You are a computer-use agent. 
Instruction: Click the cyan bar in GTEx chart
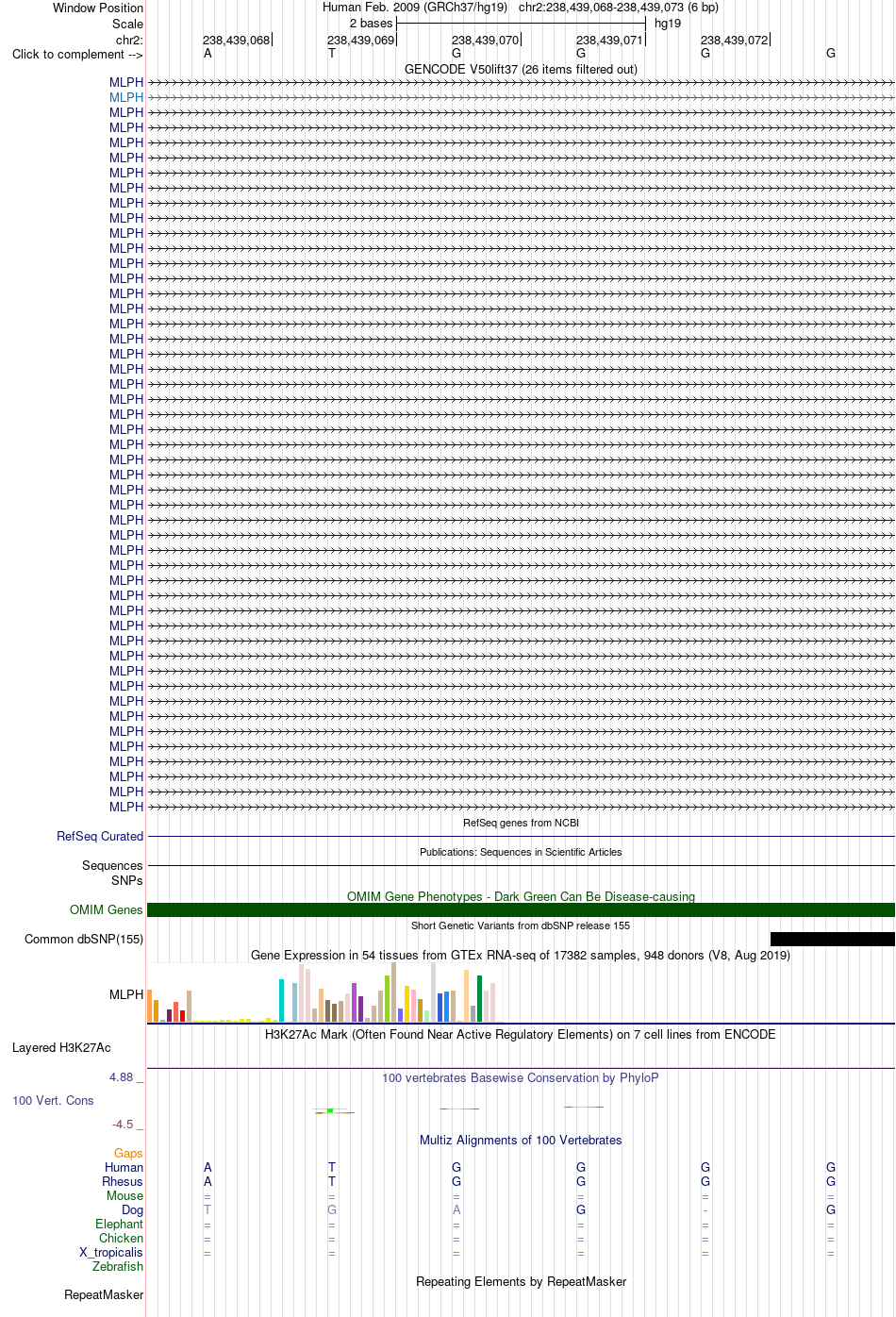pos(282,1001)
